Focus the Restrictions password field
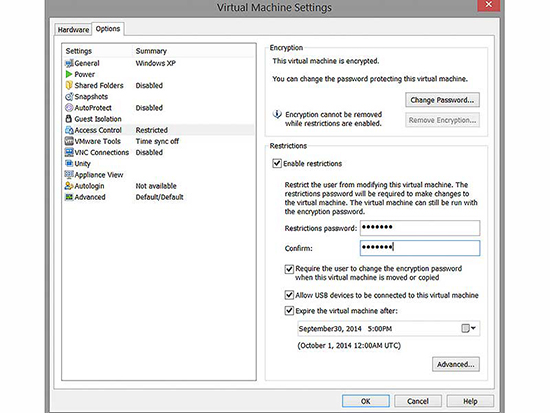The width and height of the screenshot is (550, 413). tap(420, 228)
